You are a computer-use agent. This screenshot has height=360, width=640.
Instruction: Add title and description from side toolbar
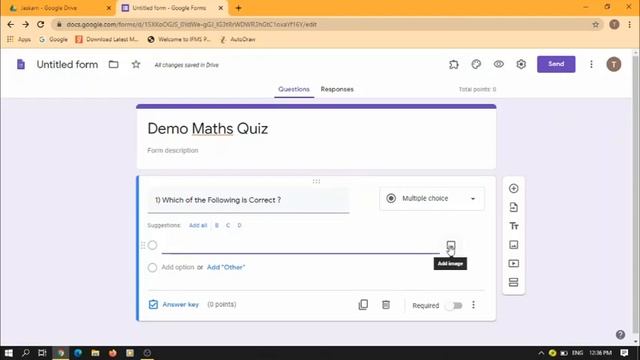[x=513, y=226]
